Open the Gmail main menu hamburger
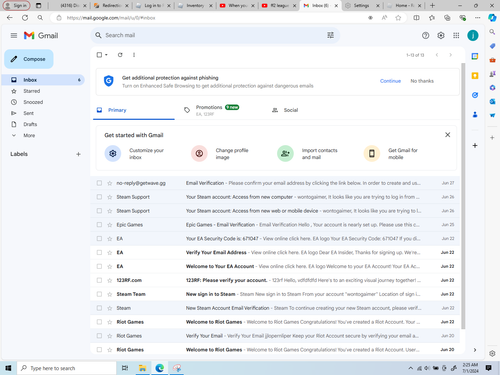 click(14, 35)
